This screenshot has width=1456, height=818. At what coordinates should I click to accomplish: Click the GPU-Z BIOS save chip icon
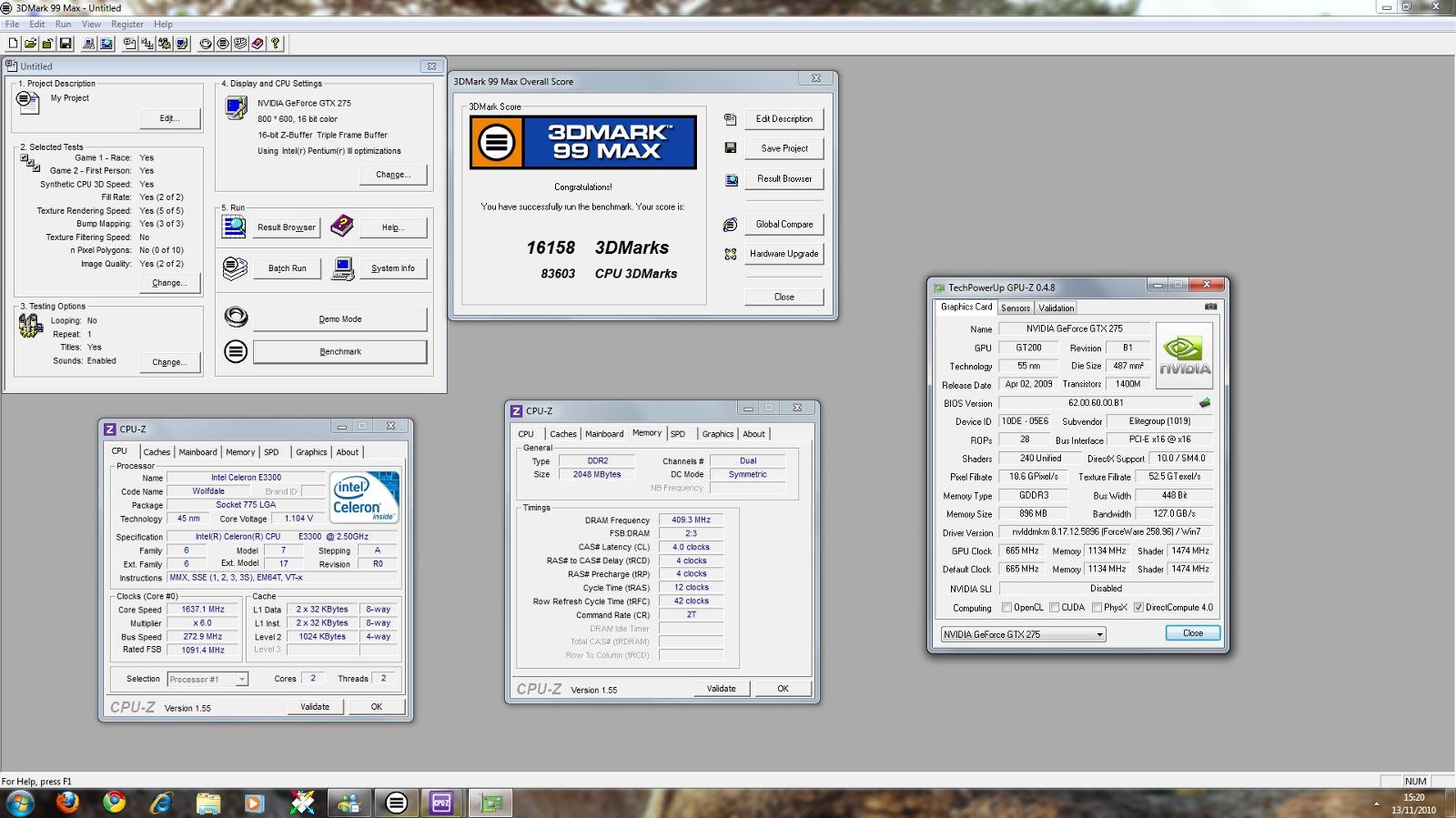[x=1205, y=402]
